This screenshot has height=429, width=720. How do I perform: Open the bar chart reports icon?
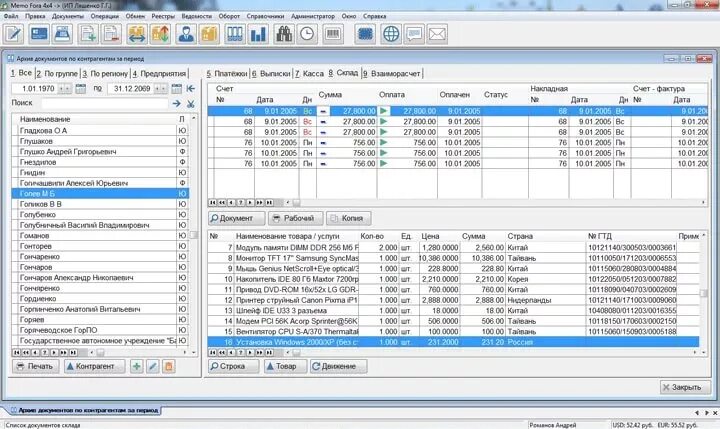(x=259, y=34)
